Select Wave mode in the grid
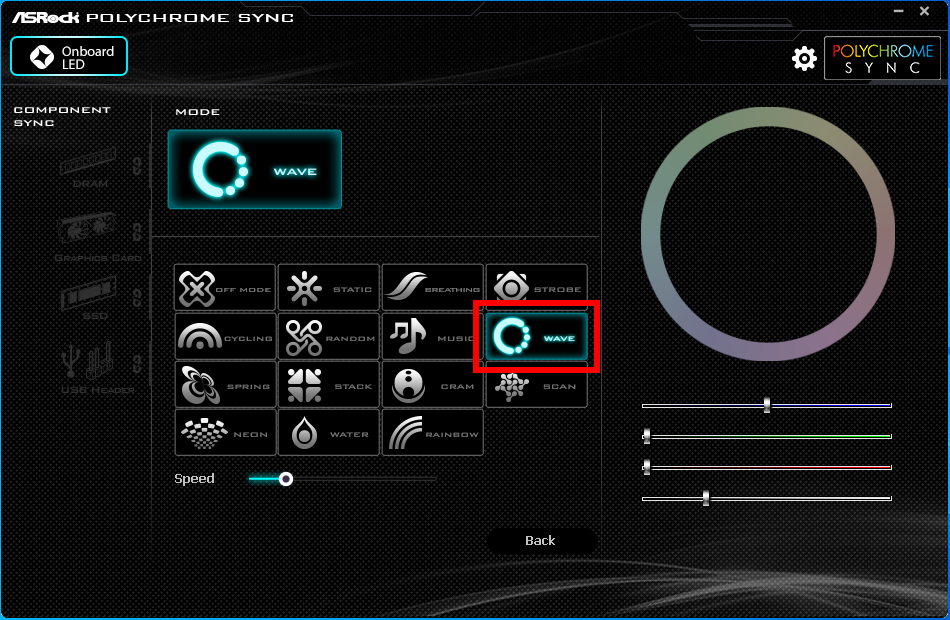Image resolution: width=950 pixels, height=620 pixels. click(x=536, y=336)
